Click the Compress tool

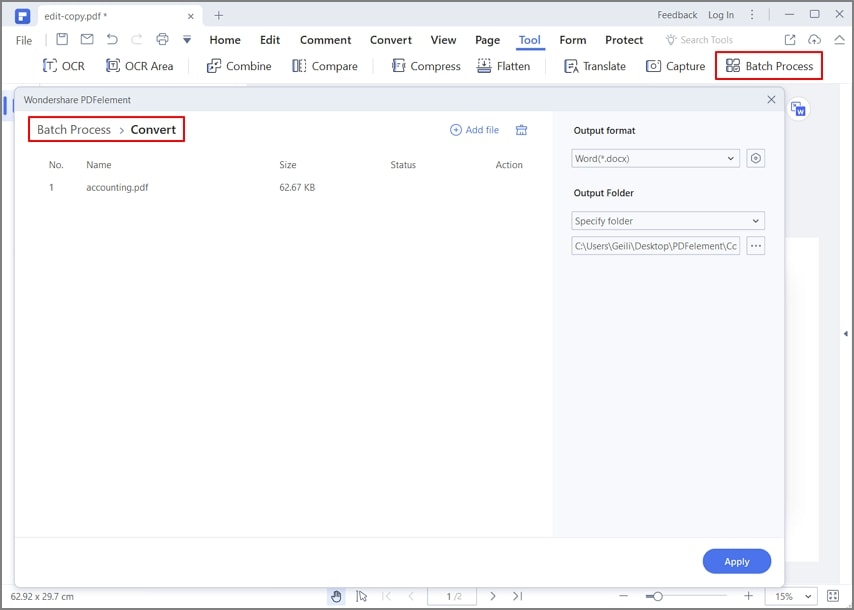[x=426, y=66]
